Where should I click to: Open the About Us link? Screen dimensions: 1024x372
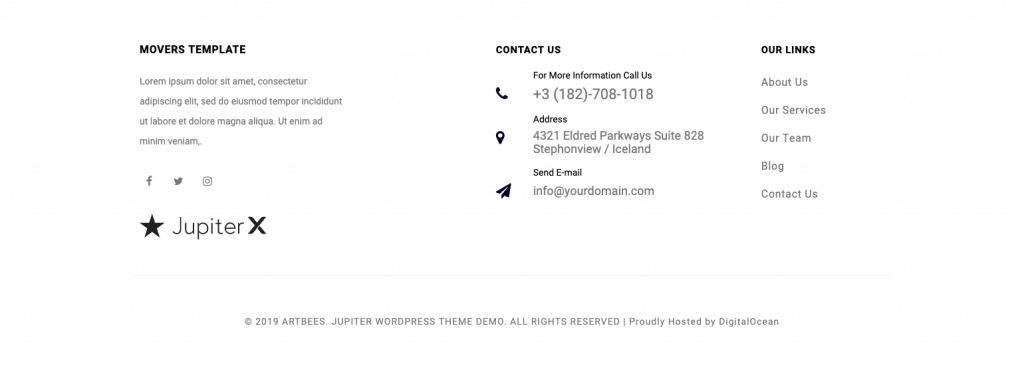click(784, 82)
